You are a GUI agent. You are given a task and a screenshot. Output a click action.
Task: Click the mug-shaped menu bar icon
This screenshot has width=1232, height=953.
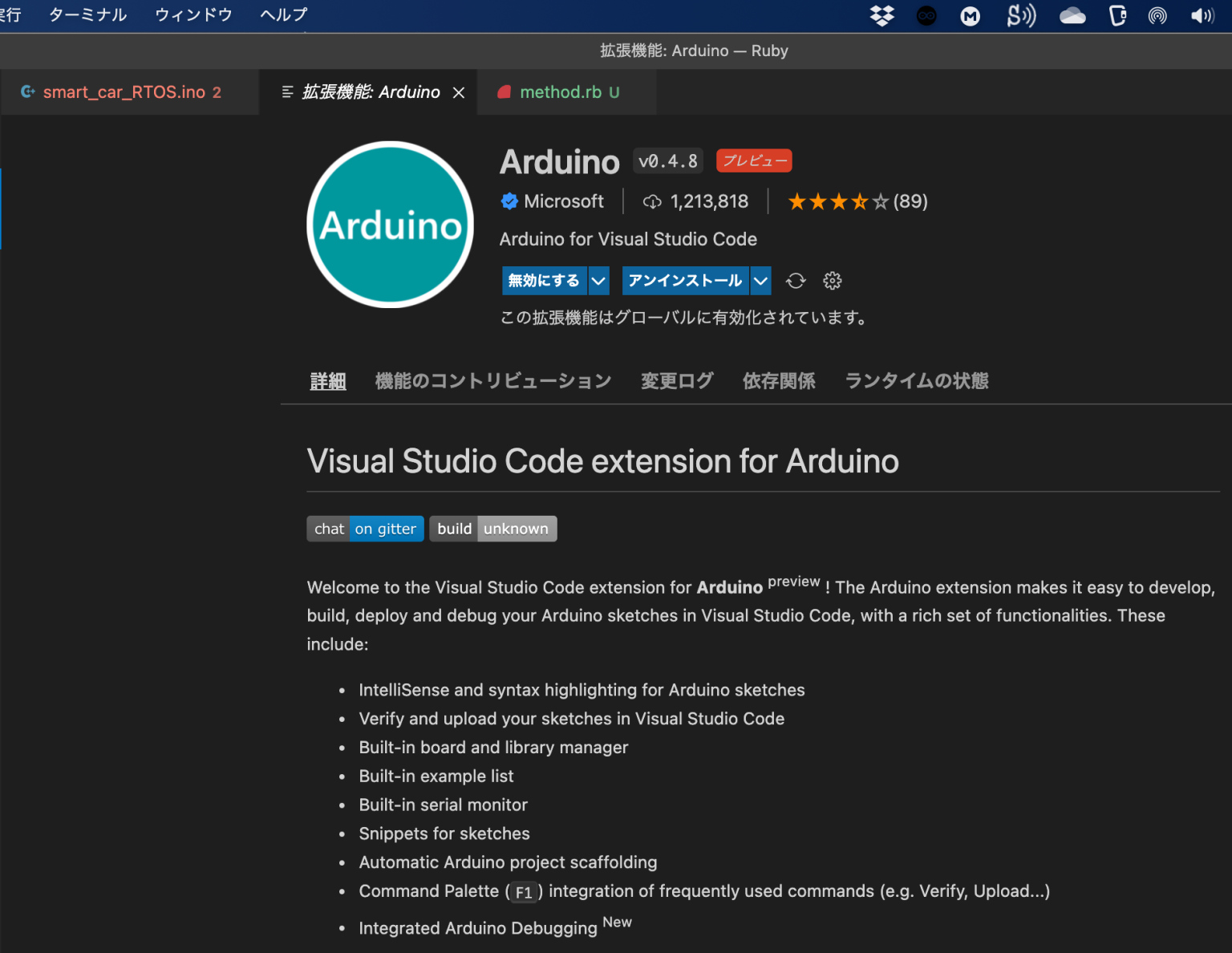point(1117,15)
